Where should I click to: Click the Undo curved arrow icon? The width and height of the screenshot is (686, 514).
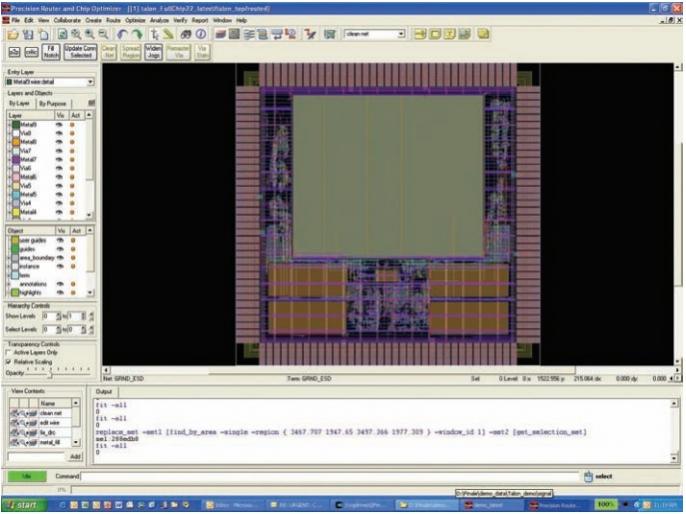[122, 34]
